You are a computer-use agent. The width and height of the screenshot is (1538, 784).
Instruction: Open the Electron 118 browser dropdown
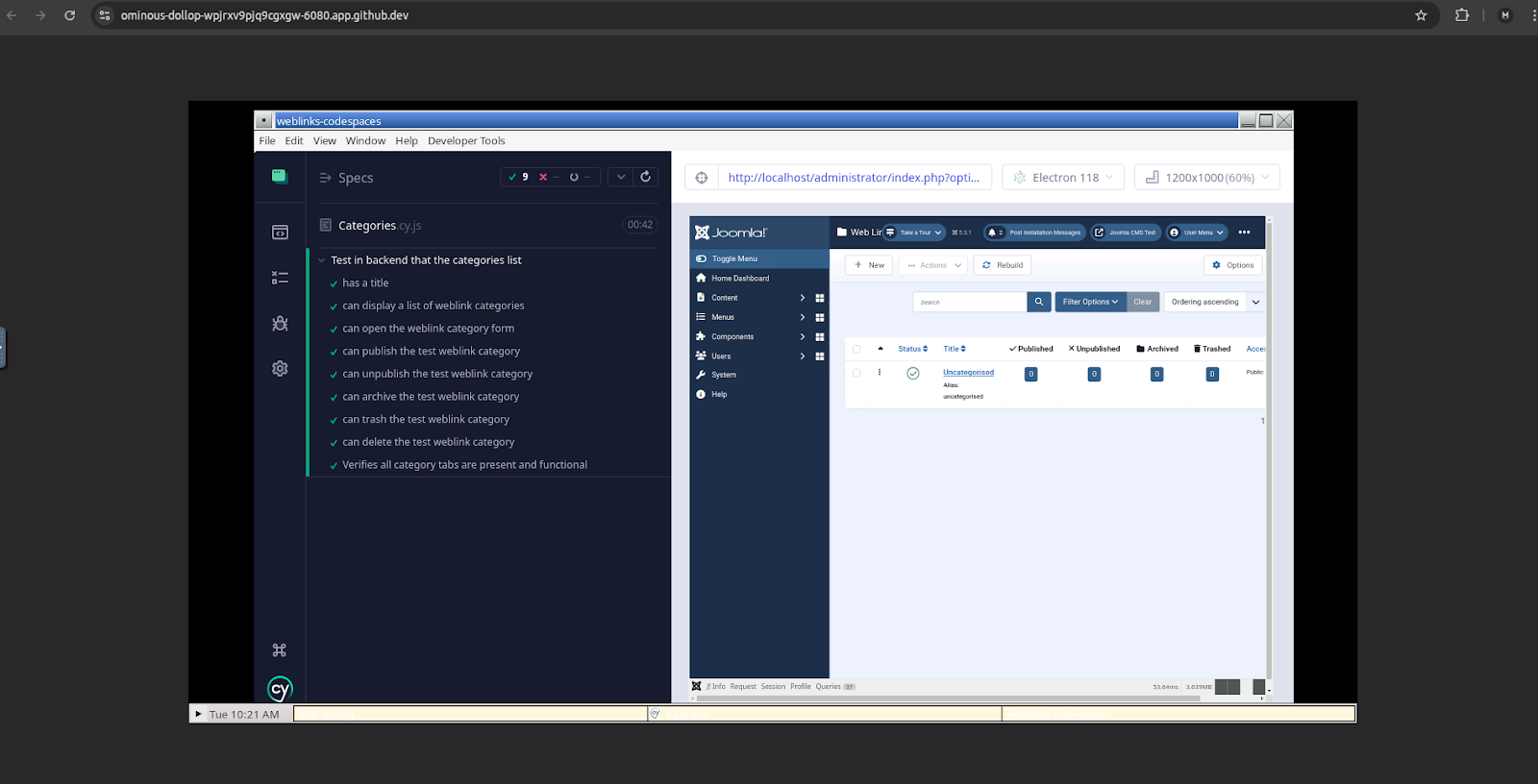1063,178
